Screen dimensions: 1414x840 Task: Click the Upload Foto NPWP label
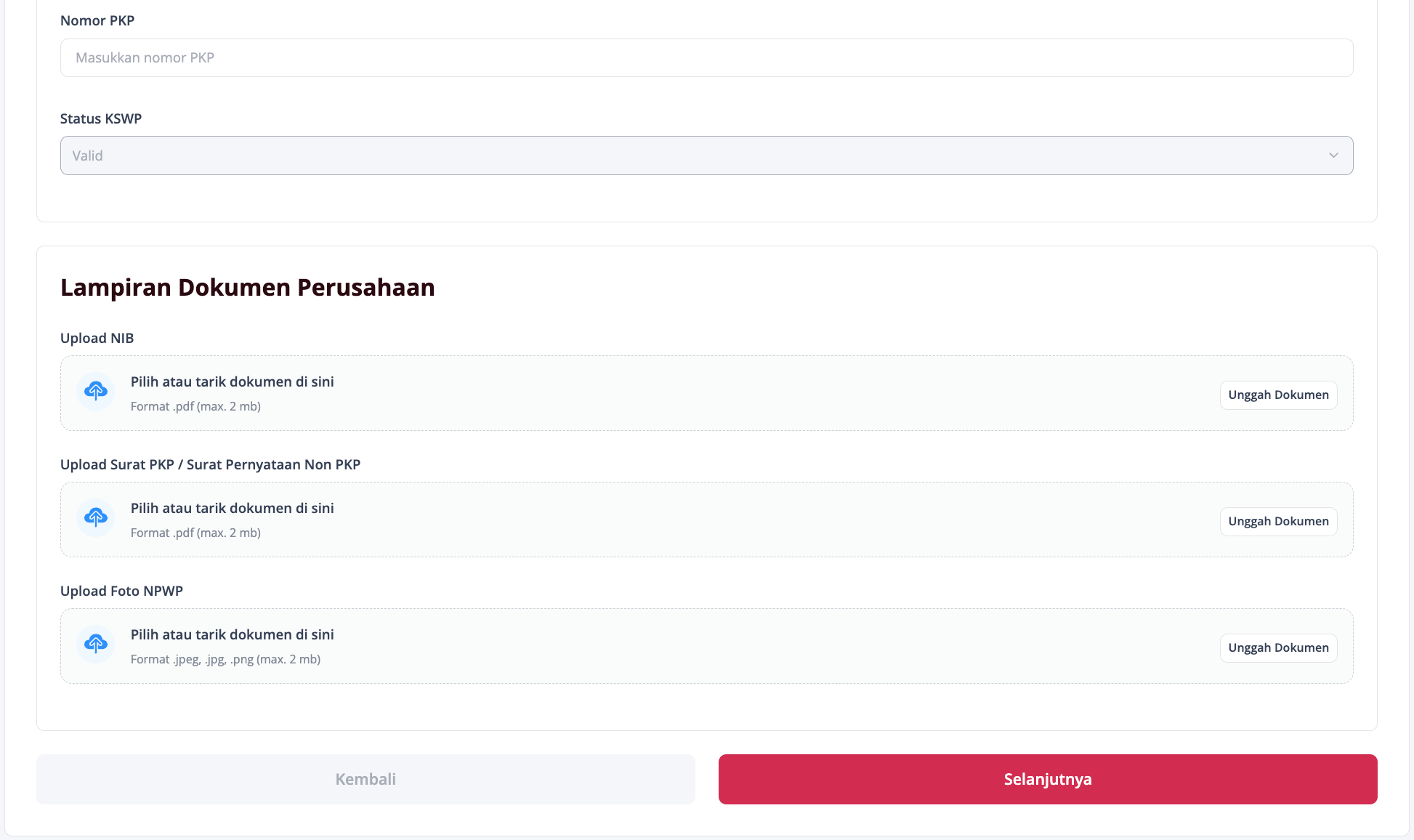pos(122,591)
